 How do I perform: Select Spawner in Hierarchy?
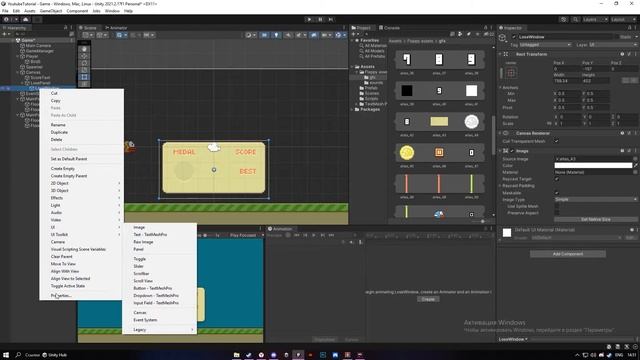(x=34, y=67)
